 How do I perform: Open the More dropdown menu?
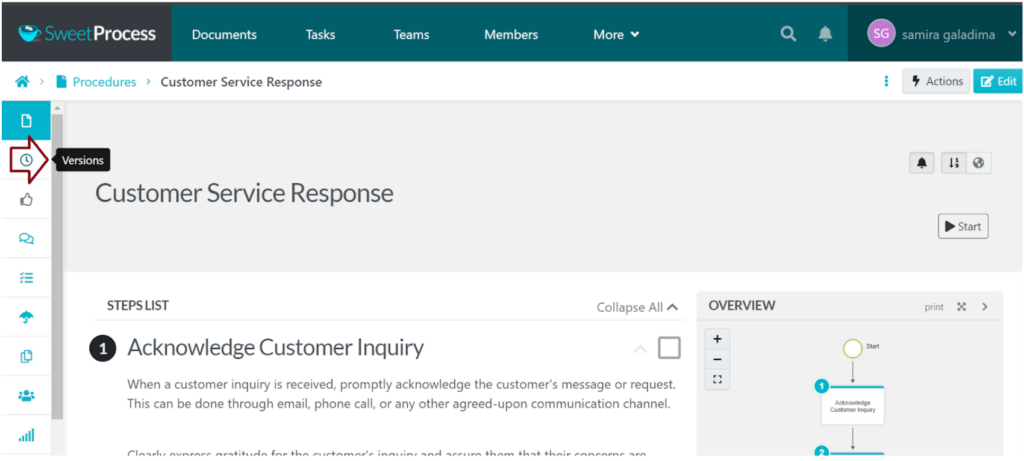tap(615, 34)
